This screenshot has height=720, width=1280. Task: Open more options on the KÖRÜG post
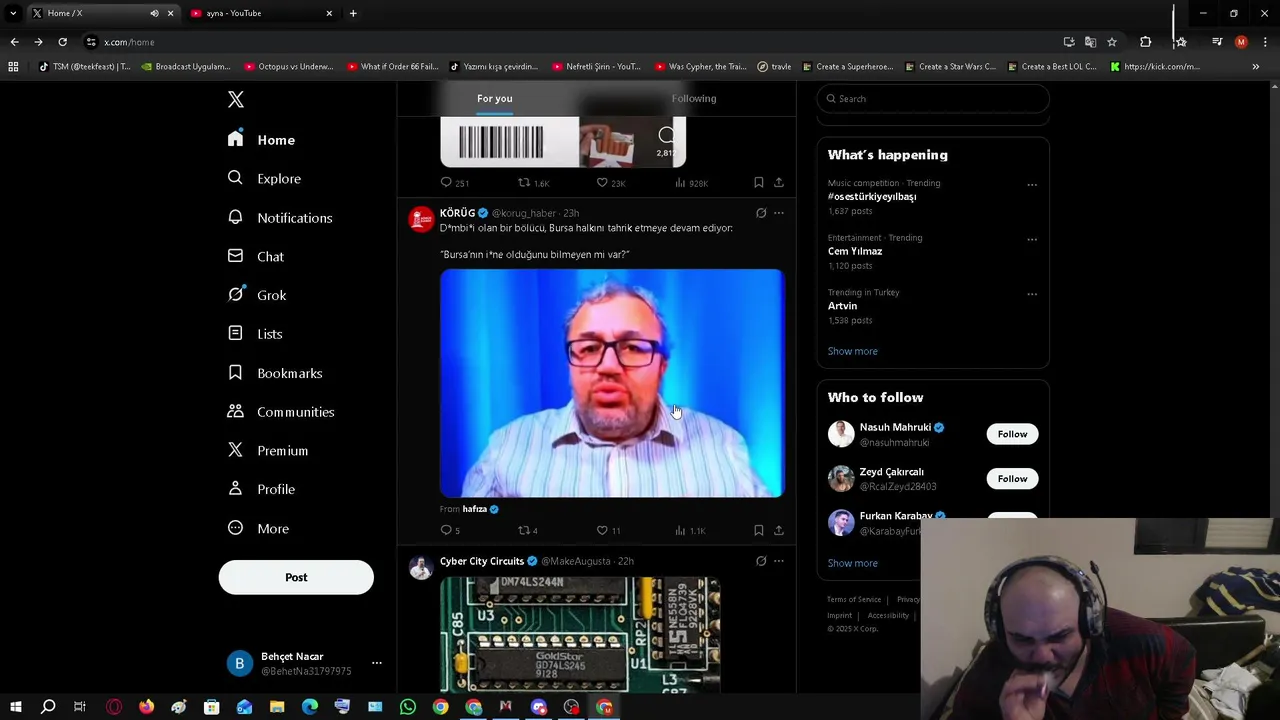[779, 213]
